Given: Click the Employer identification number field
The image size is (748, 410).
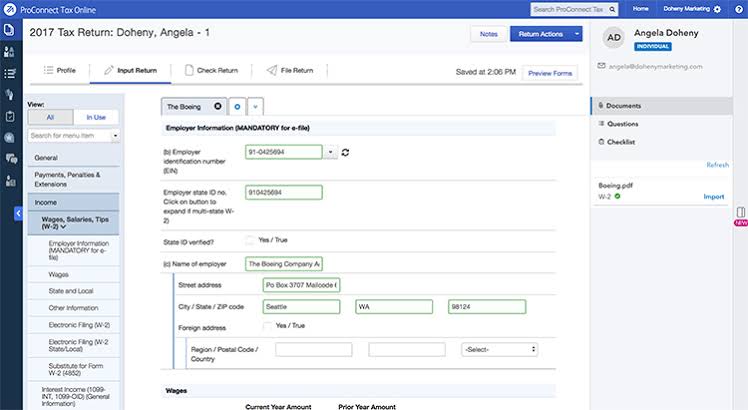Looking at the screenshot, I should coord(284,152).
